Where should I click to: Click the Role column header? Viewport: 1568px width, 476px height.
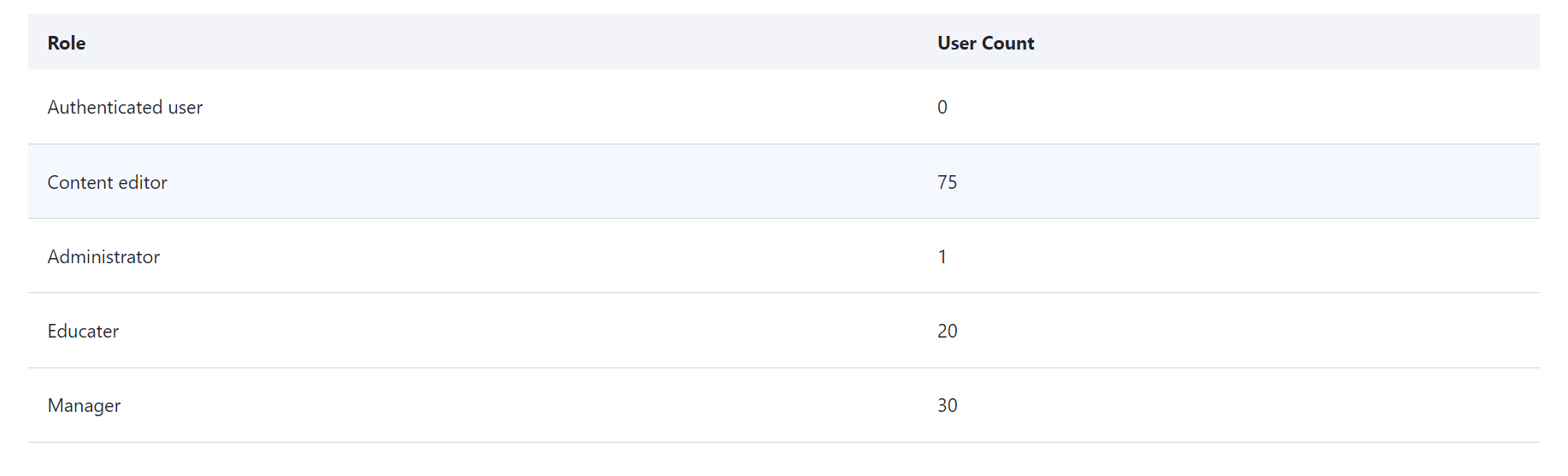(x=67, y=43)
